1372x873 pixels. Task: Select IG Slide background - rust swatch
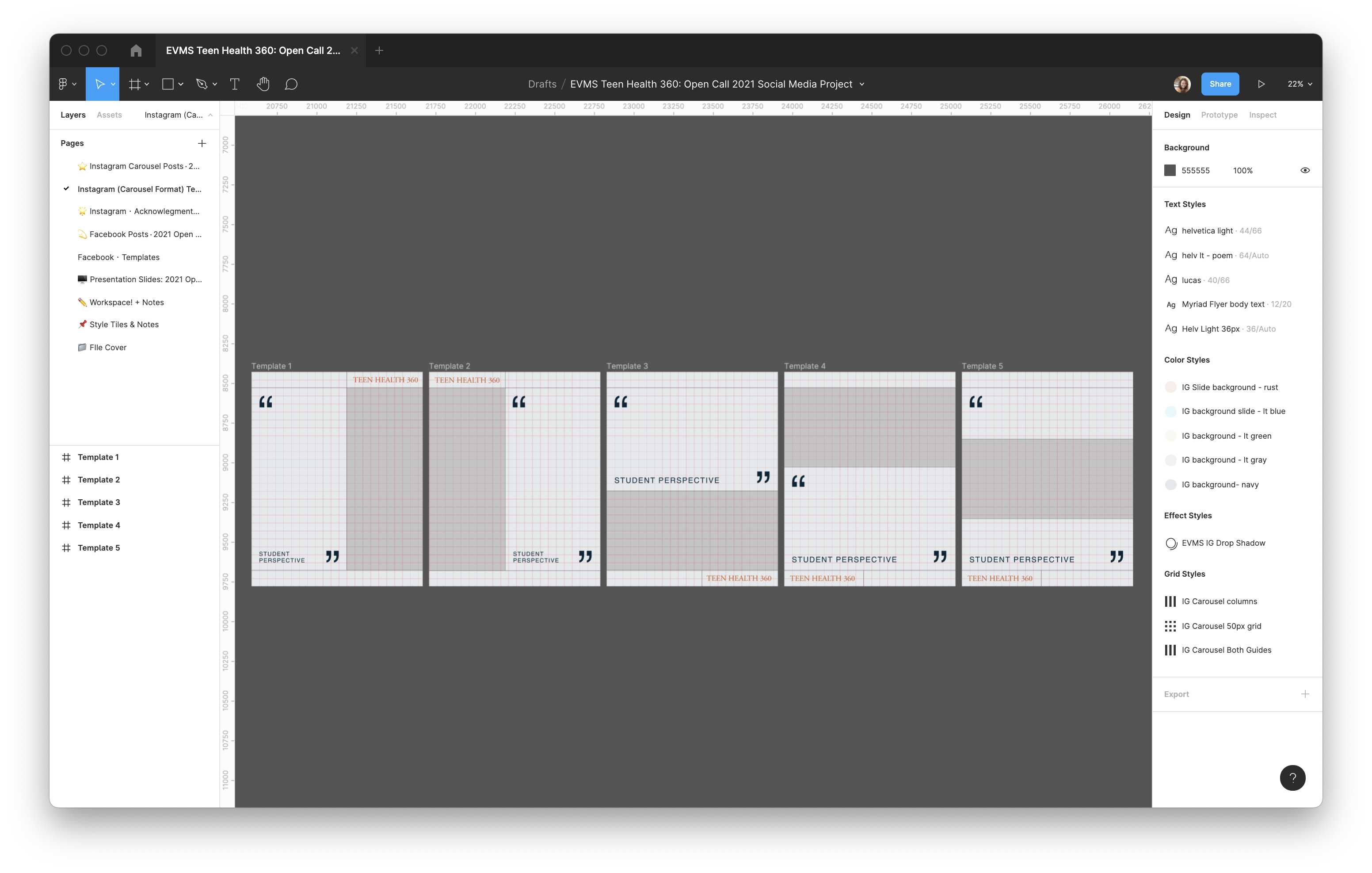pos(1170,387)
